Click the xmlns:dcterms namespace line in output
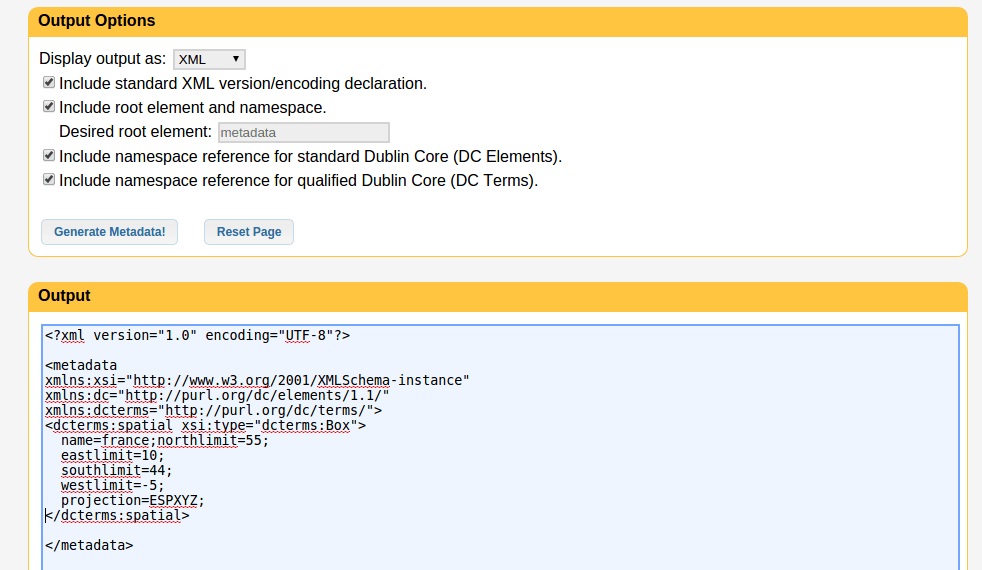The image size is (982, 570). click(213, 410)
